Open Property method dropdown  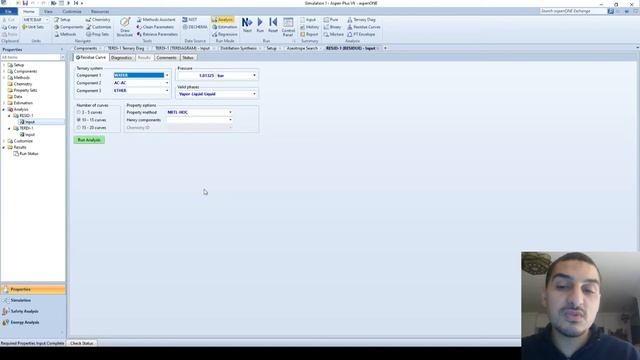230,112
